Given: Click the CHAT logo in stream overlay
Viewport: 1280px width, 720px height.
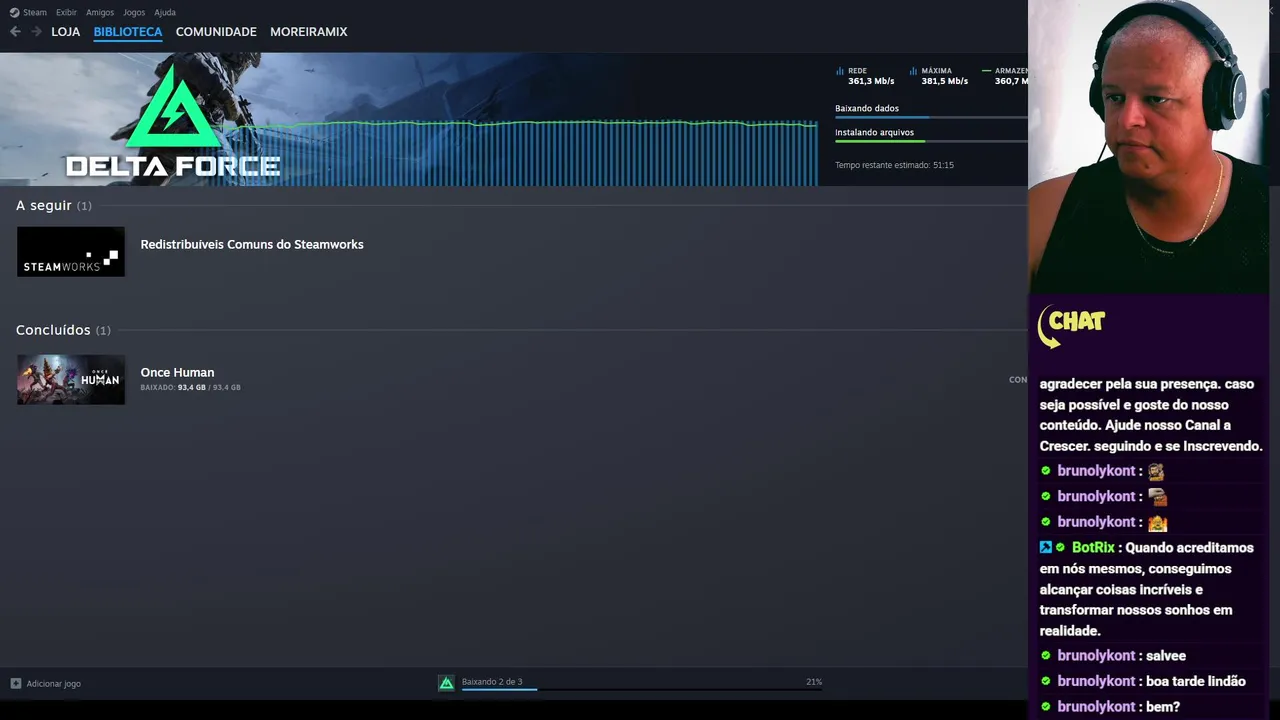Looking at the screenshot, I should [x=1071, y=325].
